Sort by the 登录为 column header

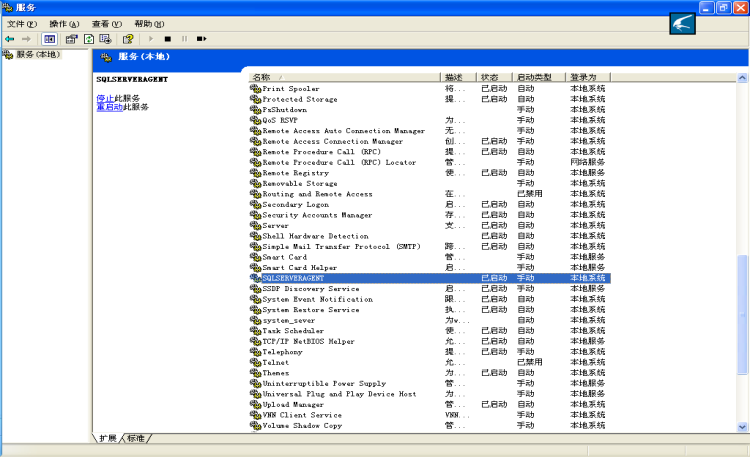(x=588, y=77)
